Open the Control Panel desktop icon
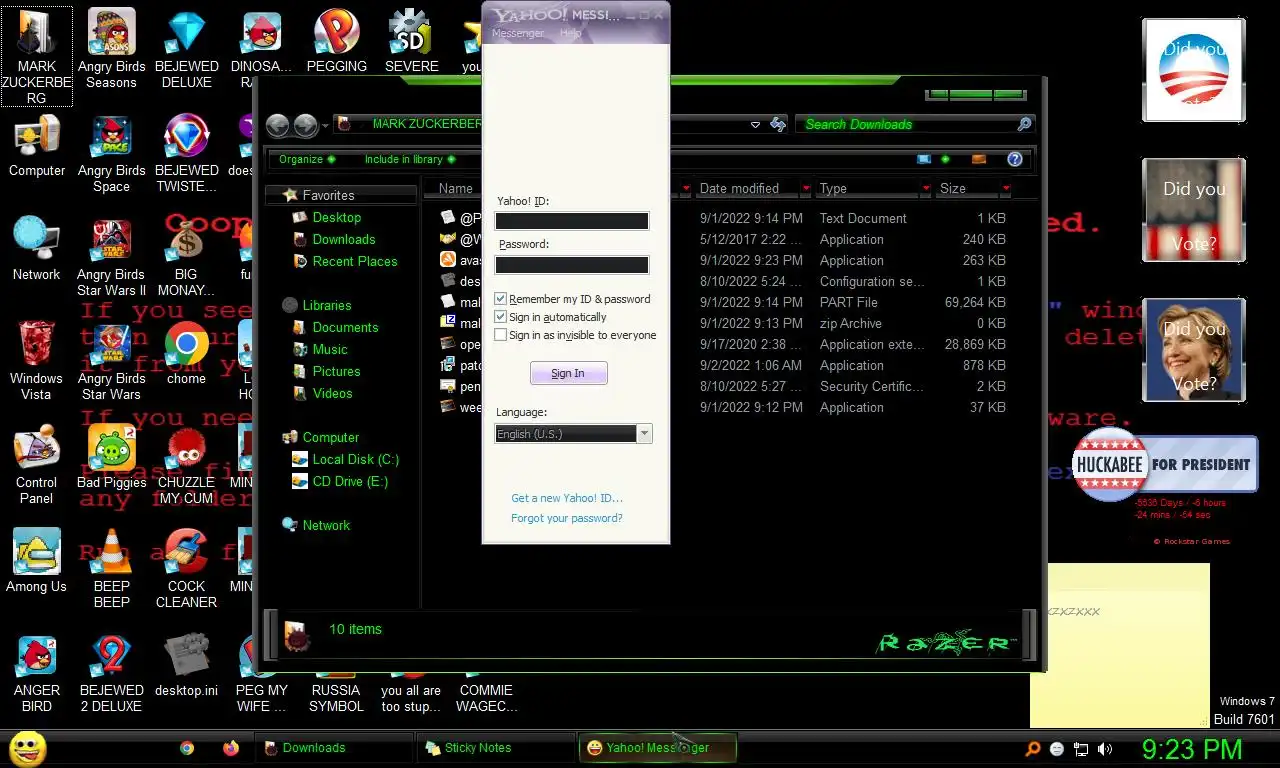Screen dimensions: 1280x768 pos(37,466)
